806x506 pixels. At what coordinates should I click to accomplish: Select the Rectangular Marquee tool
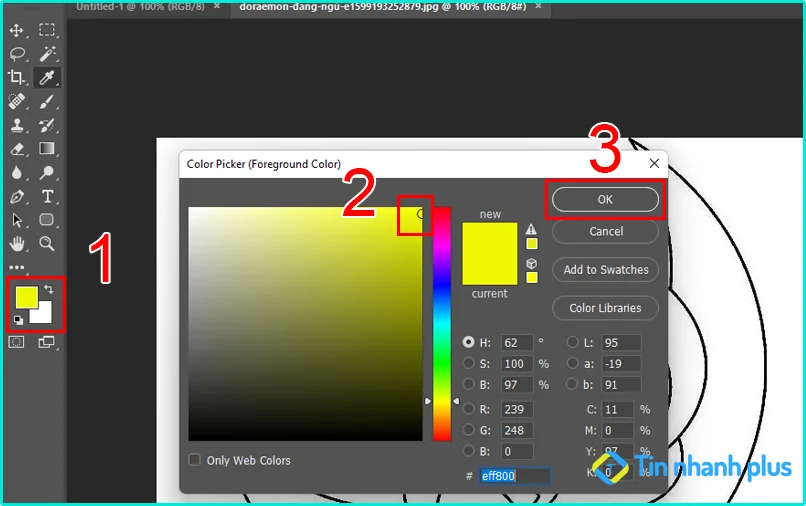point(47,30)
